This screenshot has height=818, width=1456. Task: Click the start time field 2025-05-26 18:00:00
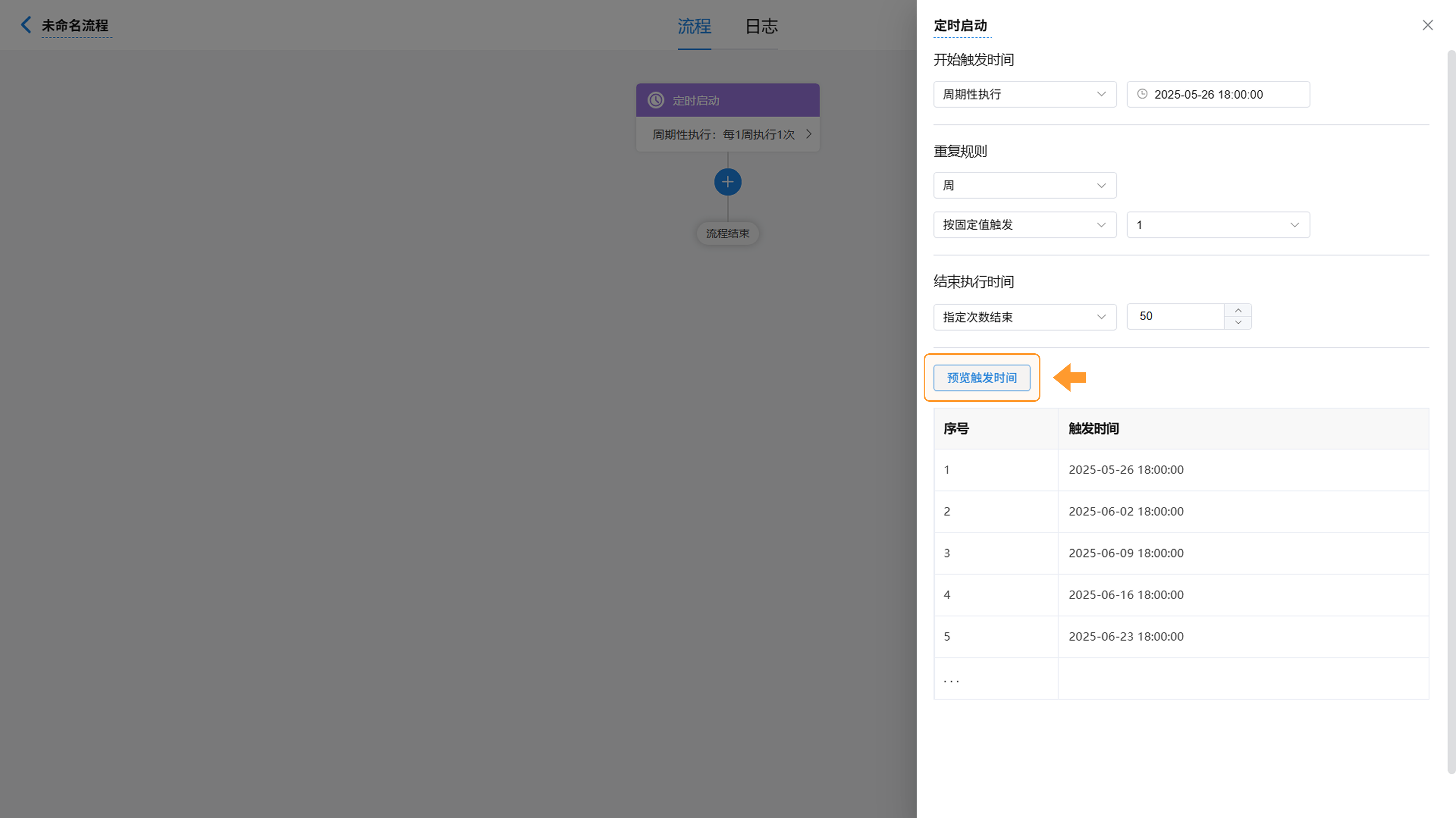(1218, 94)
